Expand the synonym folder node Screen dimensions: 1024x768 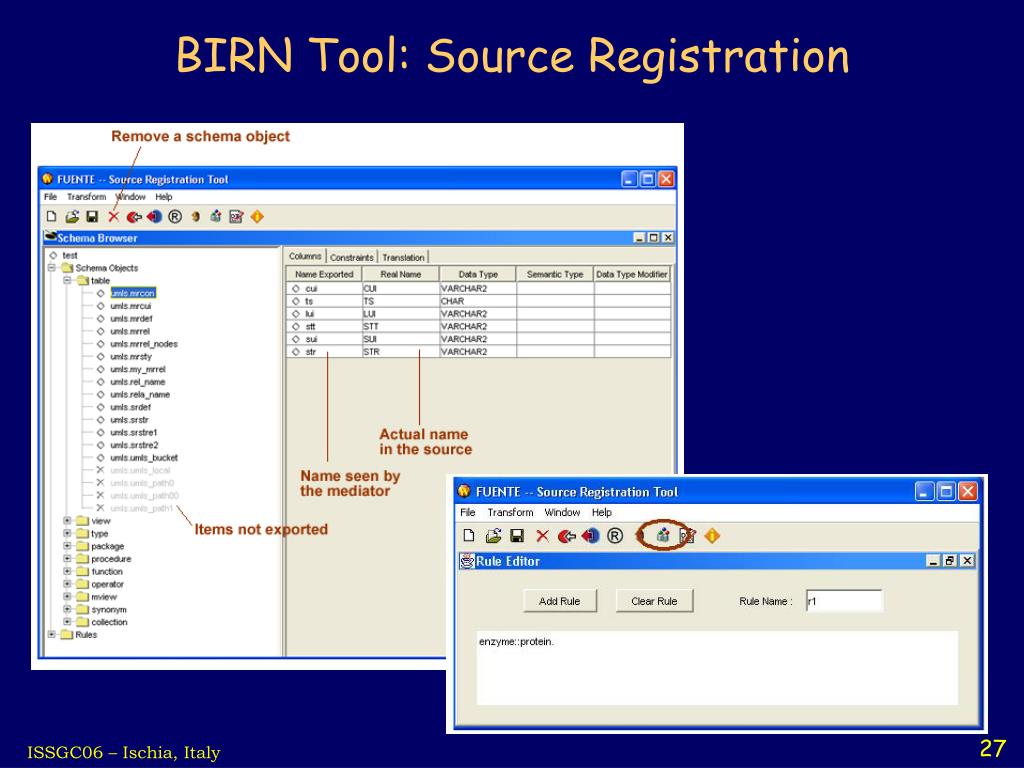(67, 609)
